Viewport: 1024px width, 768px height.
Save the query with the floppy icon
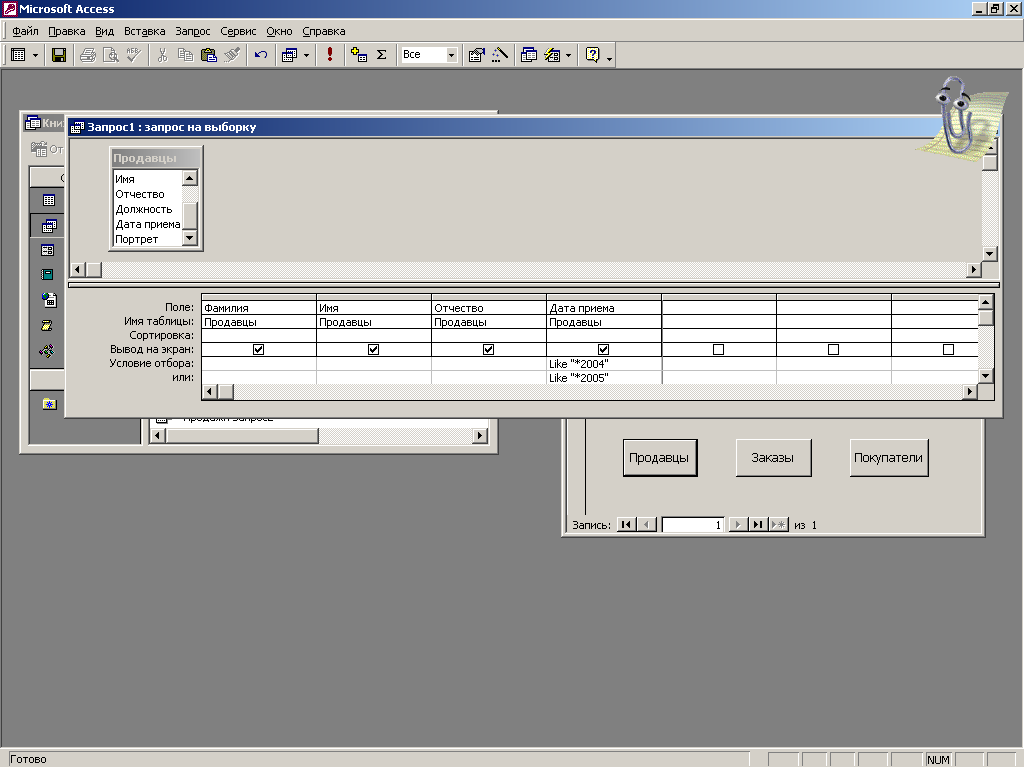tap(59, 55)
